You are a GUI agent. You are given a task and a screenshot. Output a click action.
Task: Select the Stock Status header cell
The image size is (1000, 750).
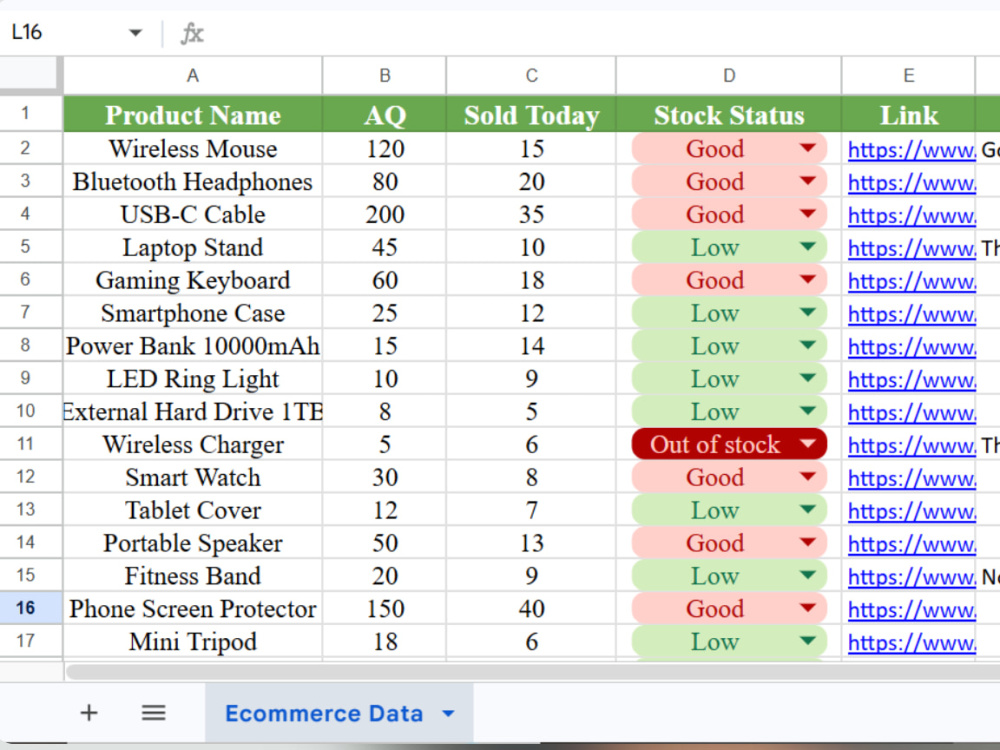click(729, 114)
